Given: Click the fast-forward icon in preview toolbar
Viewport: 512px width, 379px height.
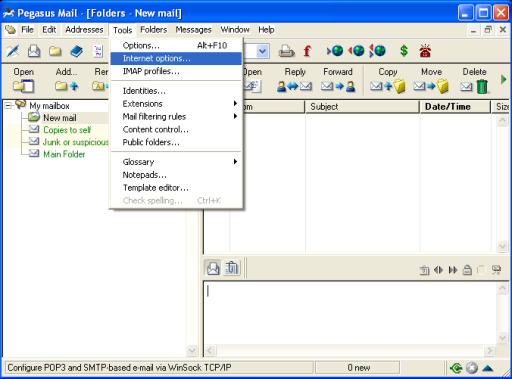Looking at the screenshot, I should click(x=453, y=270).
